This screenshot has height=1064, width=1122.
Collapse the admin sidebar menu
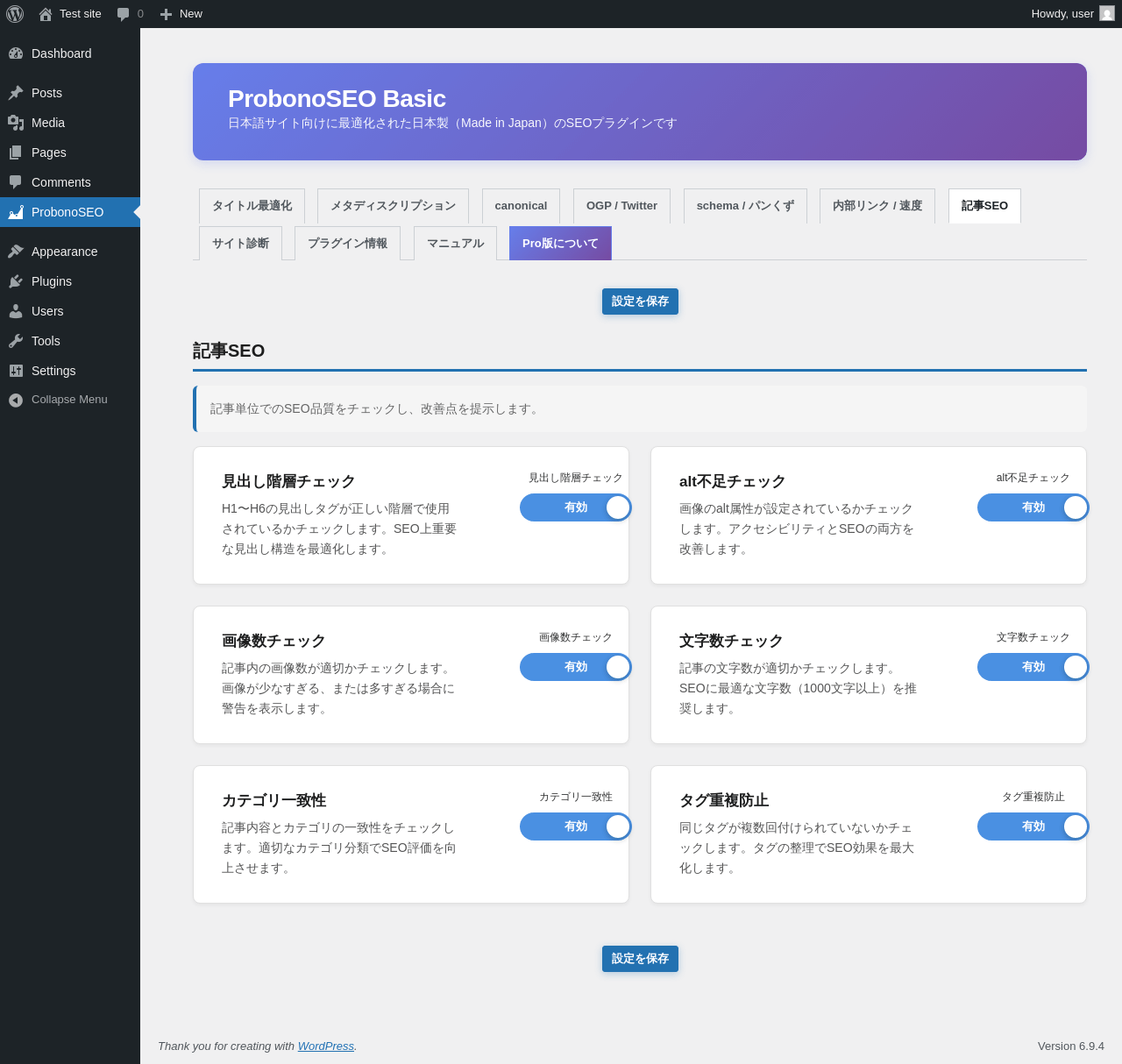point(70,400)
